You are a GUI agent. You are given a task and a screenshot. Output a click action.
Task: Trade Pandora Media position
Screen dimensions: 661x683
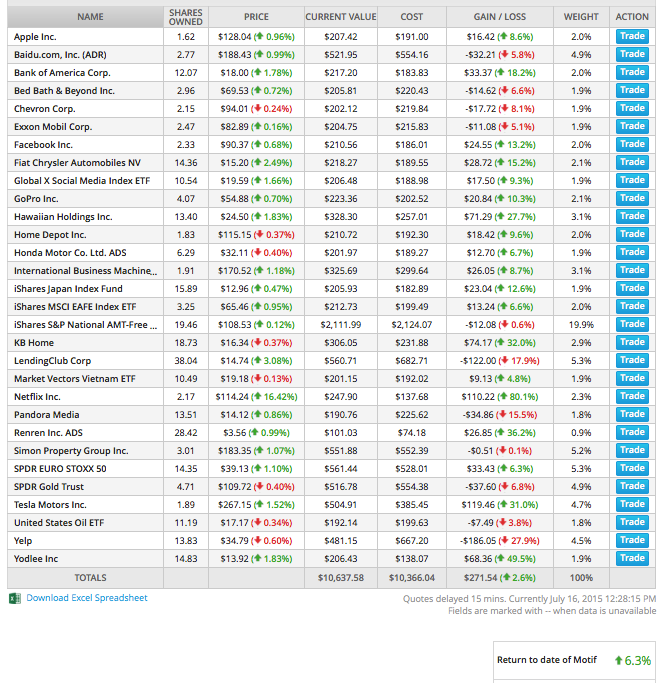[632, 414]
